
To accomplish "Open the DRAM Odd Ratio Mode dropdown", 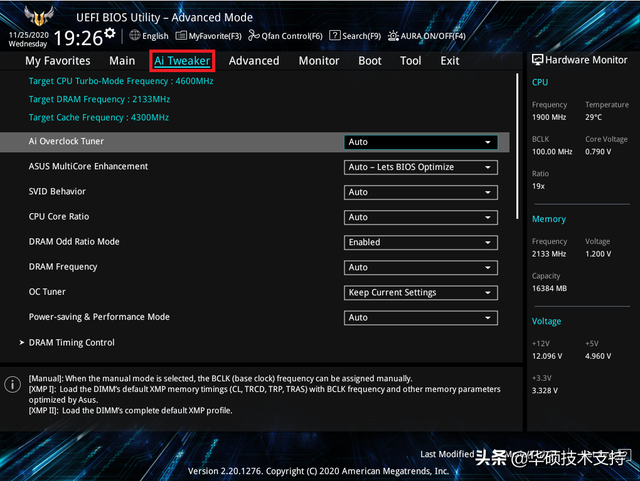I will [421, 243].
